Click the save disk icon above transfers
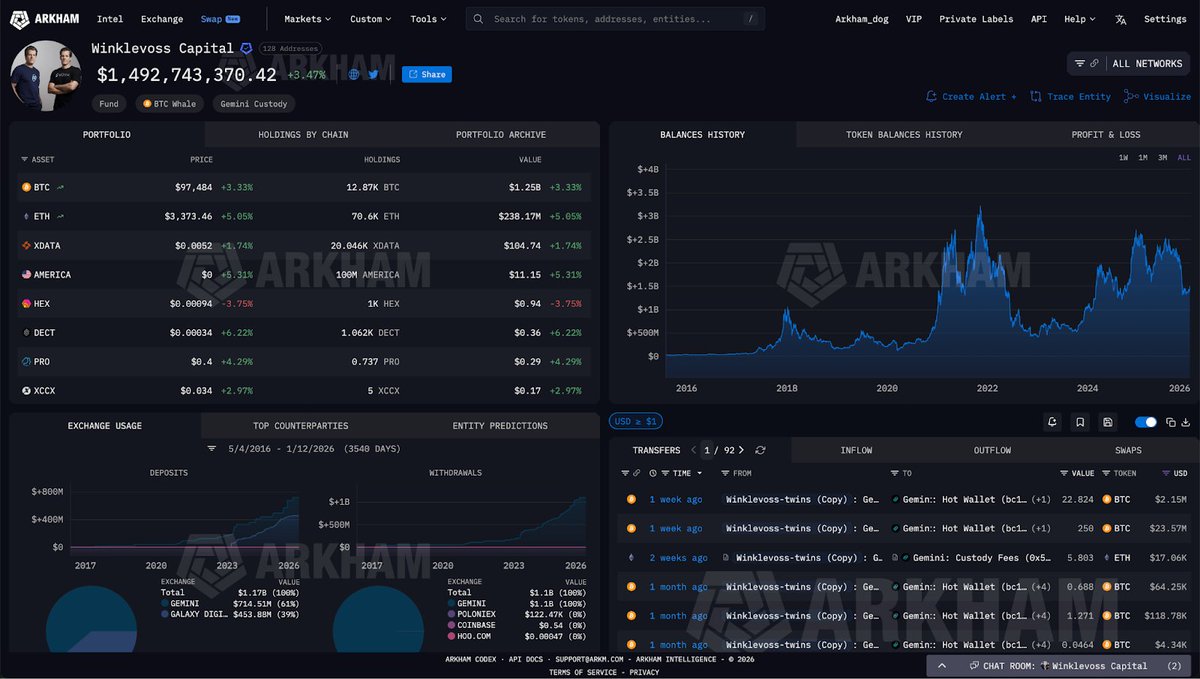Viewport: 1200px width, 679px height. click(x=1107, y=422)
